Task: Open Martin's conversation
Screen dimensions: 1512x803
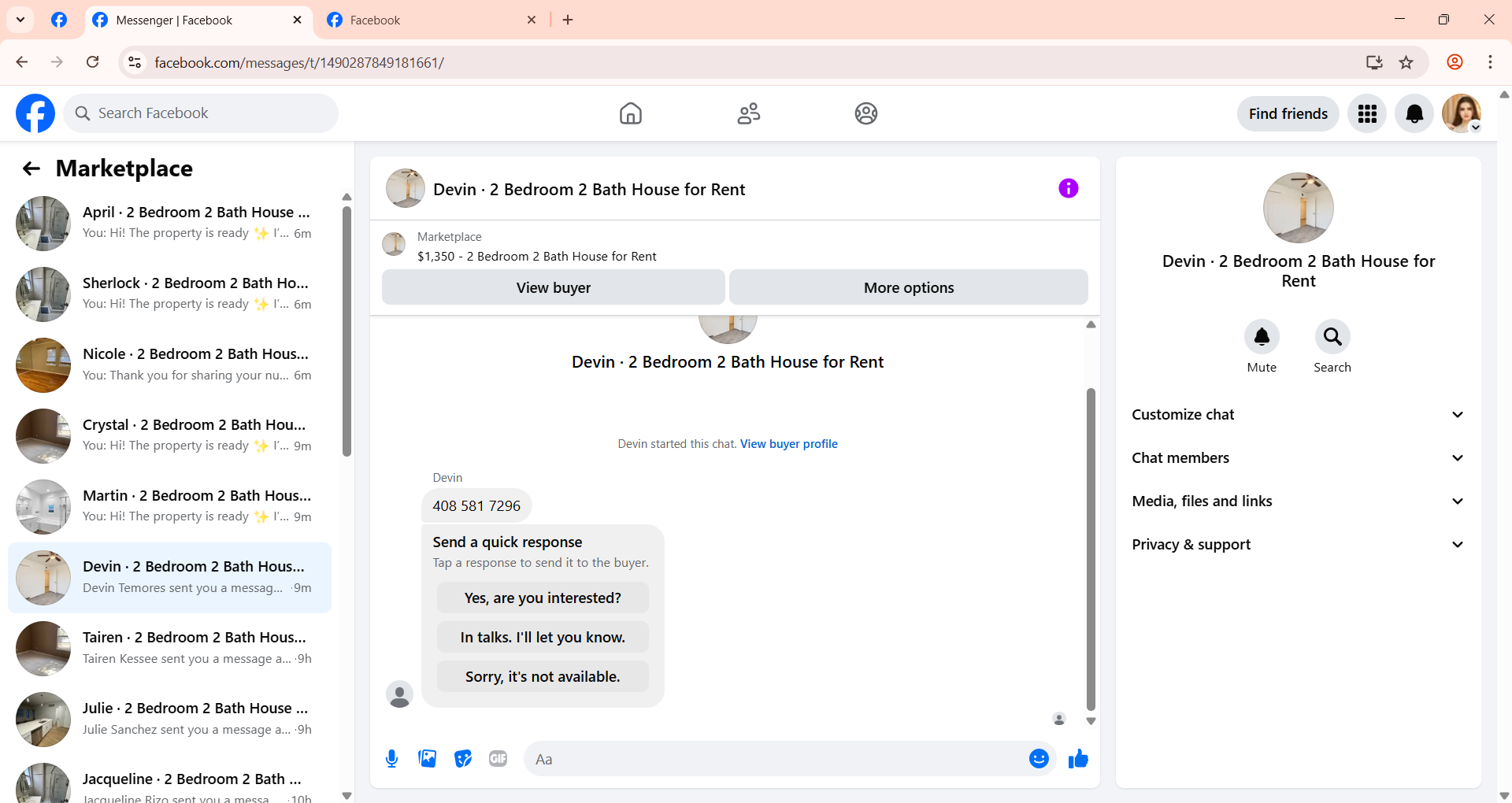Action: pyautogui.click(x=169, y=507)
